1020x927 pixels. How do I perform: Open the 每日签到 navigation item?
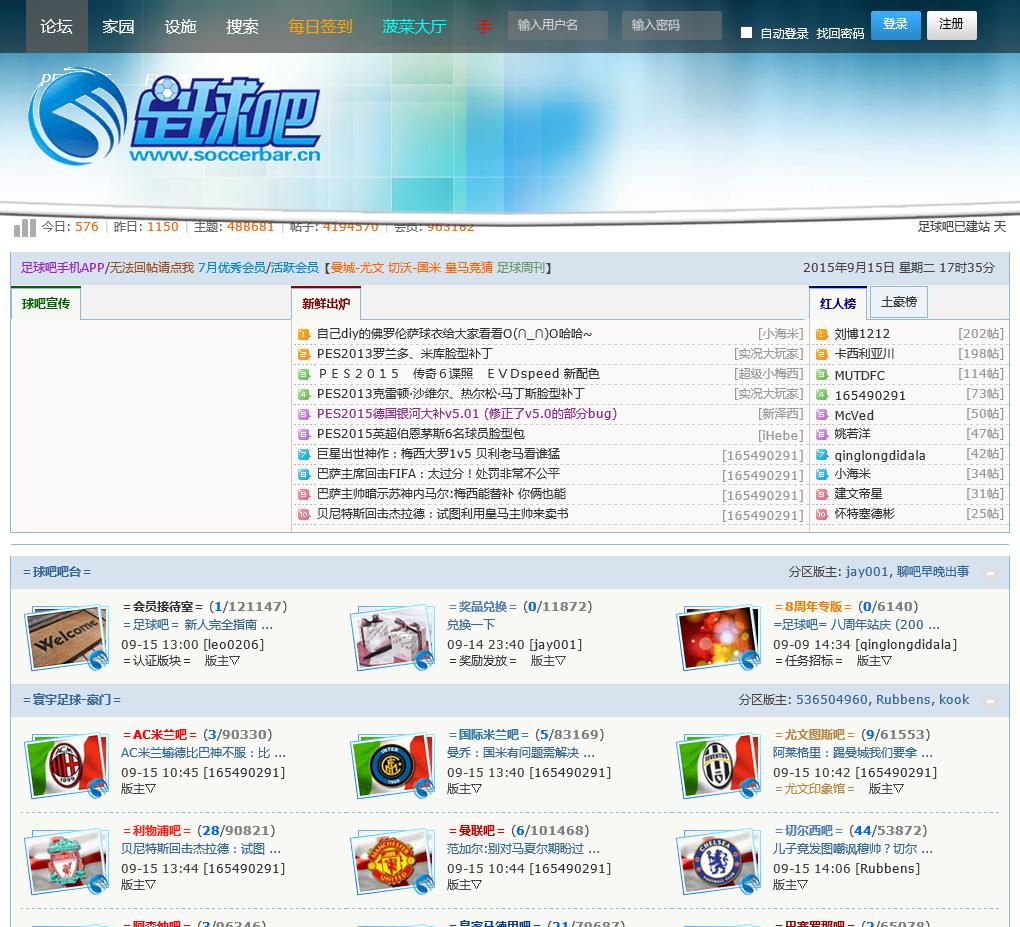[x=320, y=27]
